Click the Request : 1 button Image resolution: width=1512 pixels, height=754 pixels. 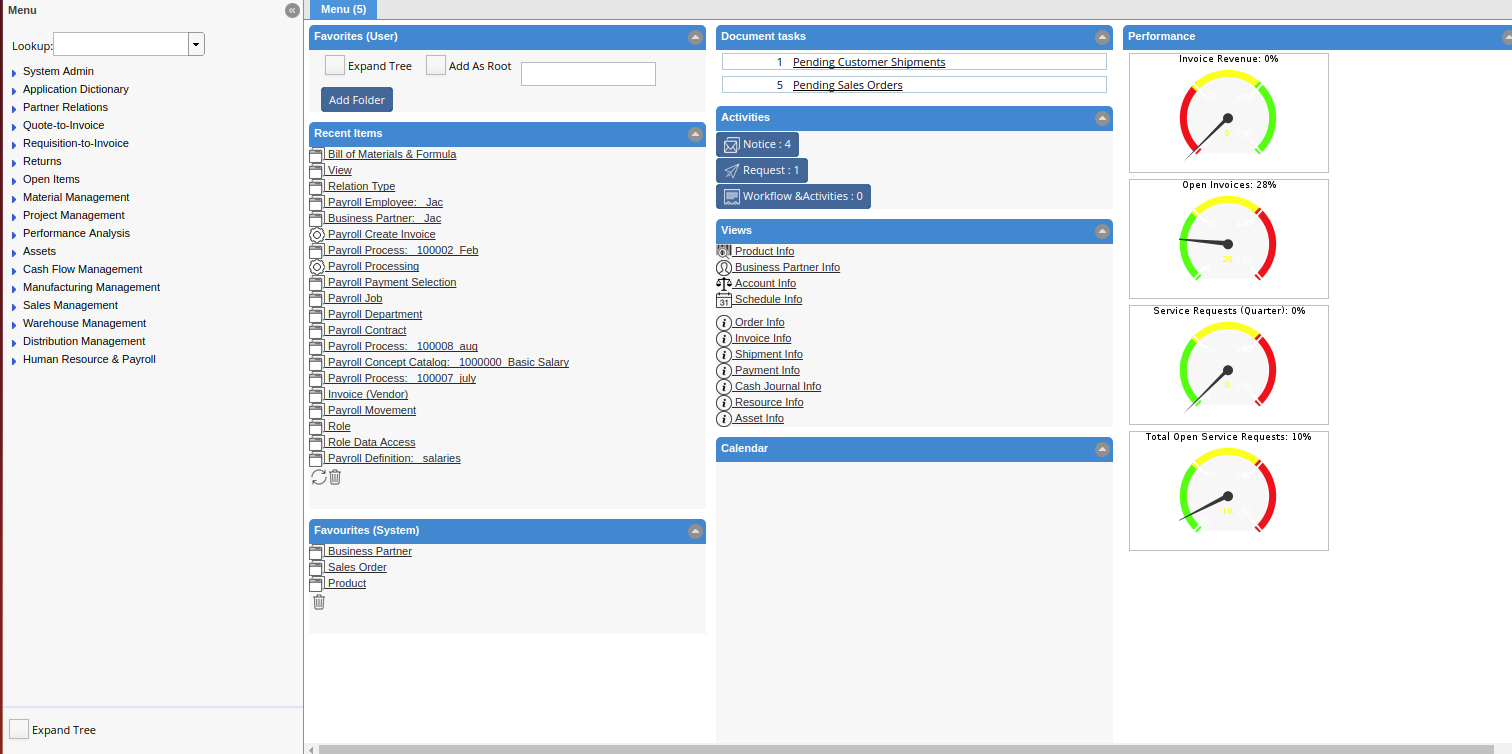(761, 170)
